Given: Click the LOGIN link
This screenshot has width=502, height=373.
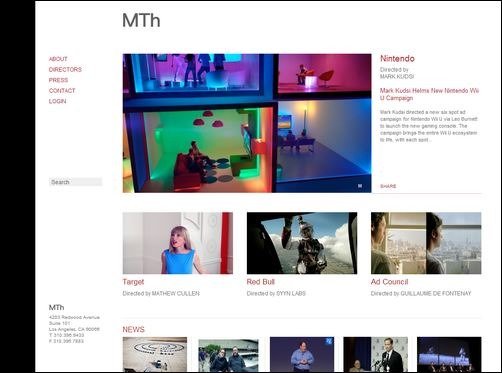Looking at the screenshot, I should click(x=57, y=101).
